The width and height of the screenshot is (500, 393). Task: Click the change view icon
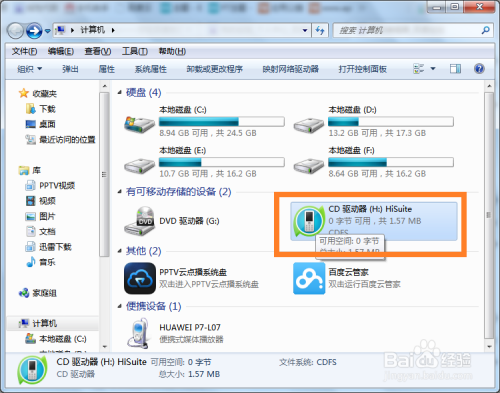pyautogui.click(x=419, y=69)
